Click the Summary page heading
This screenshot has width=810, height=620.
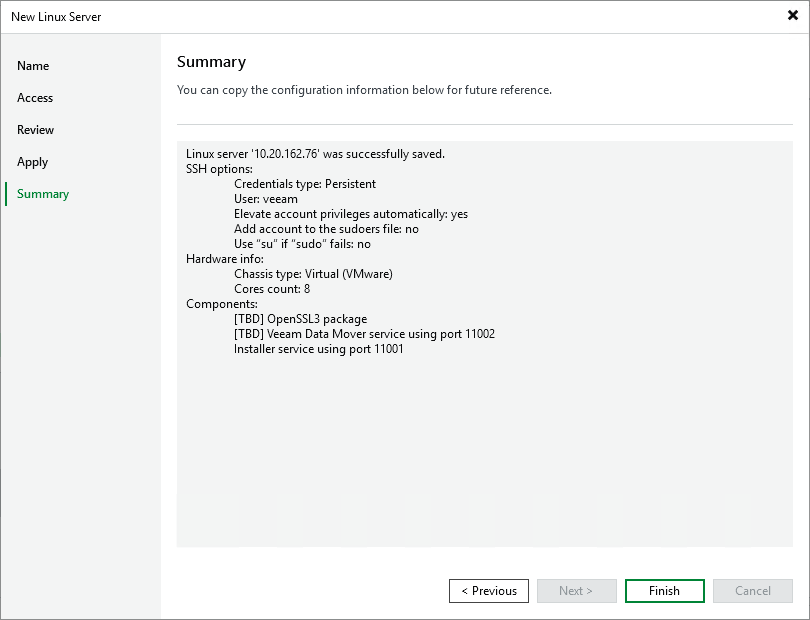click(x=211, y=62)
